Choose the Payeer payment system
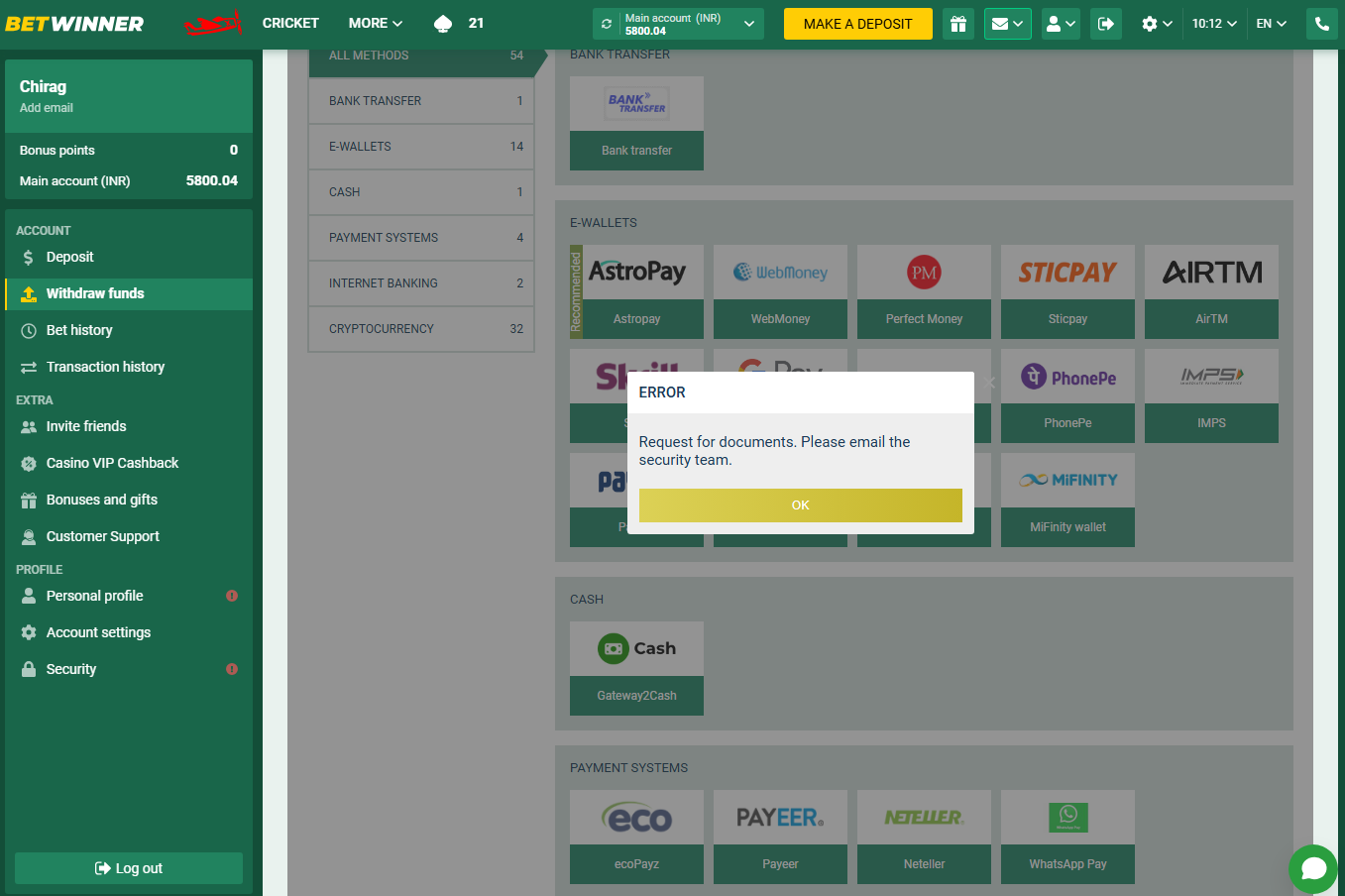Screen dimensions: 1345x896 click(780, 837)
